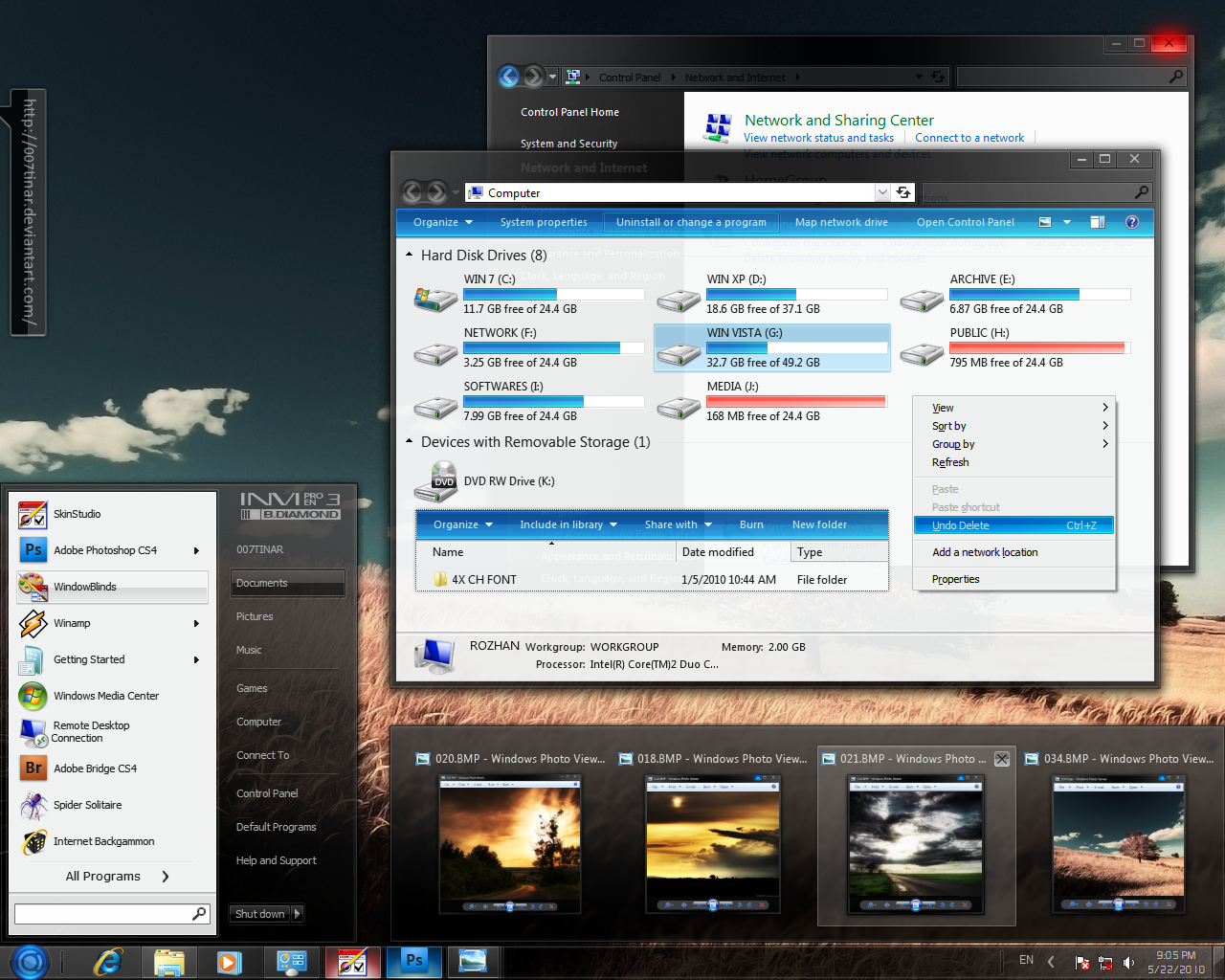Collapse Devices with Removable Storage group
Viewport: 1225px width, 980px height.
tap(410, 442)
